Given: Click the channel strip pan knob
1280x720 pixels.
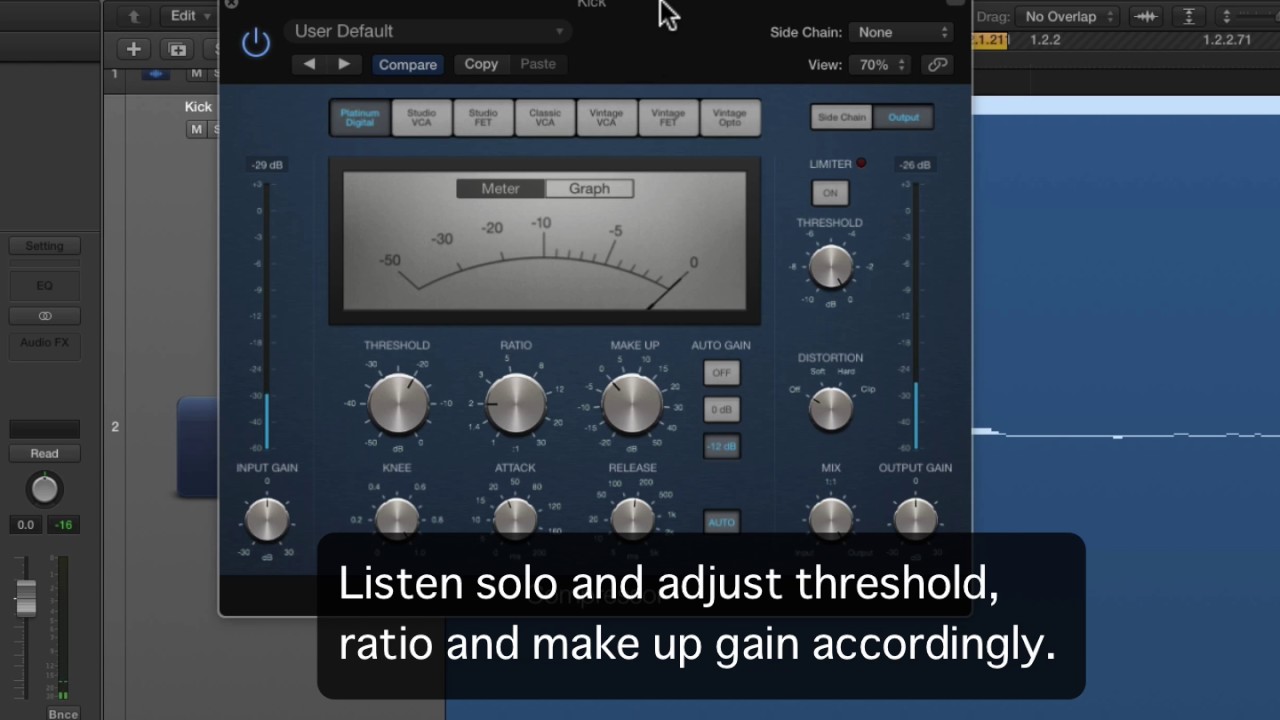Looking at the screenshot, I should click(x=44, y=489).
